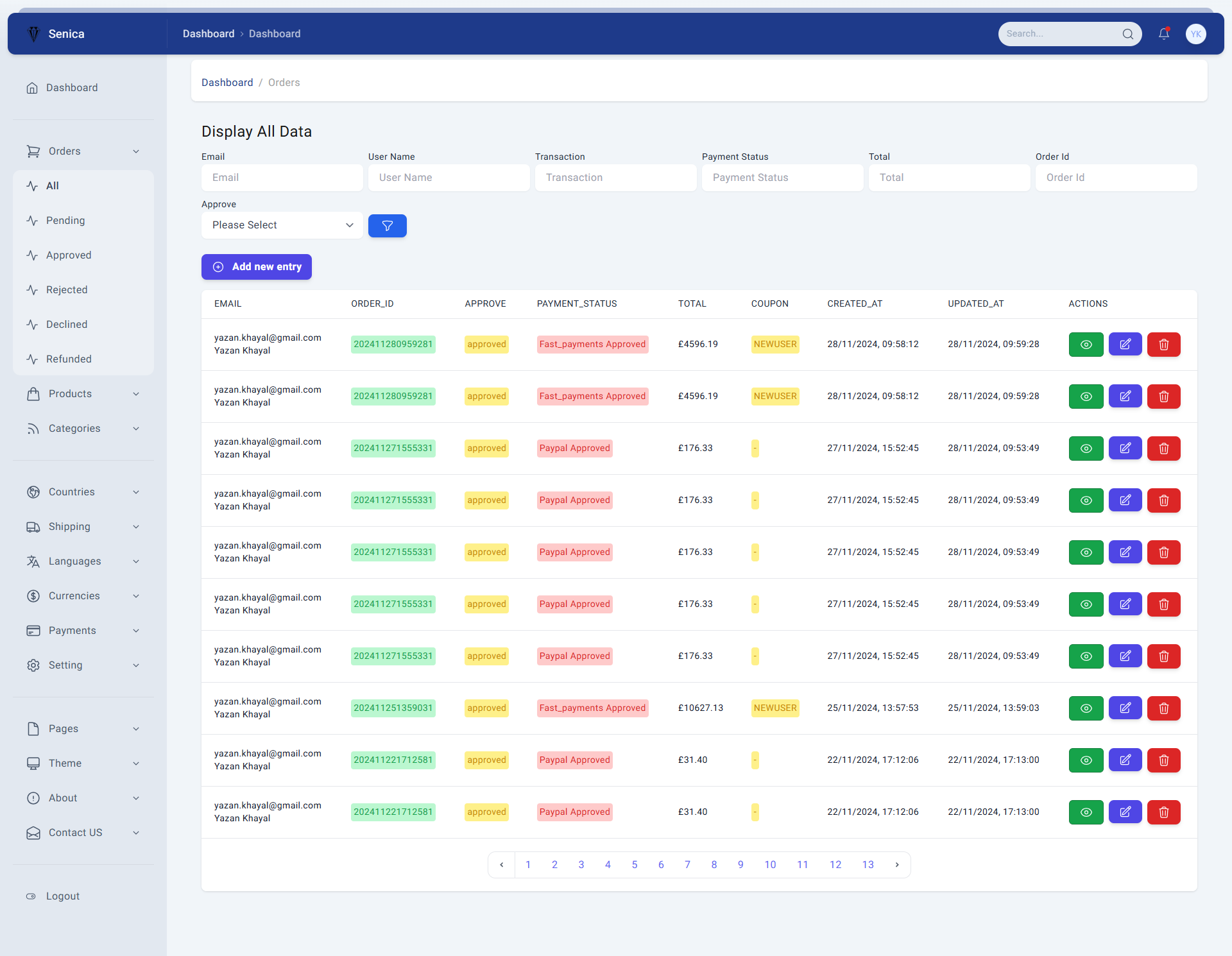Collapse the Orders sidebar section chevron

tap(136, 151)
